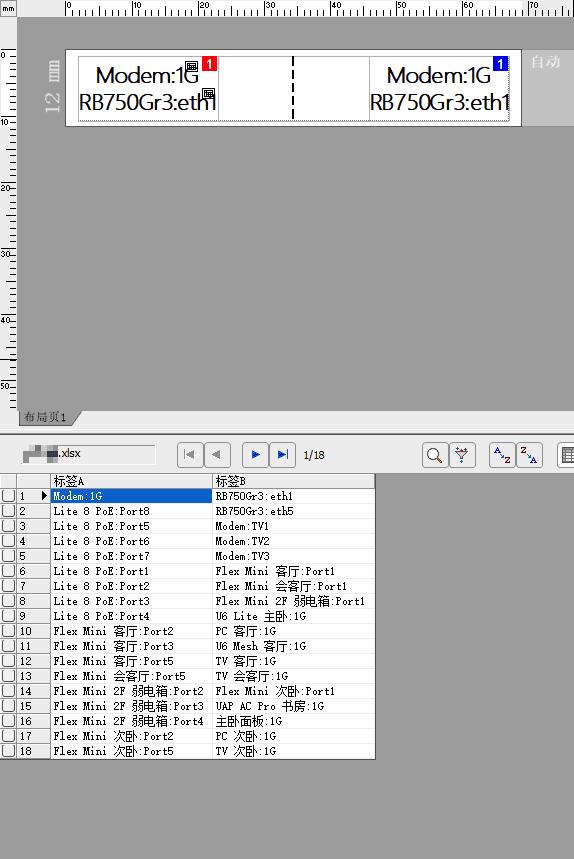This screenshot has height=859, width=574.
Task: Sort records ascending A to Z
Action: tap(502, 455)
